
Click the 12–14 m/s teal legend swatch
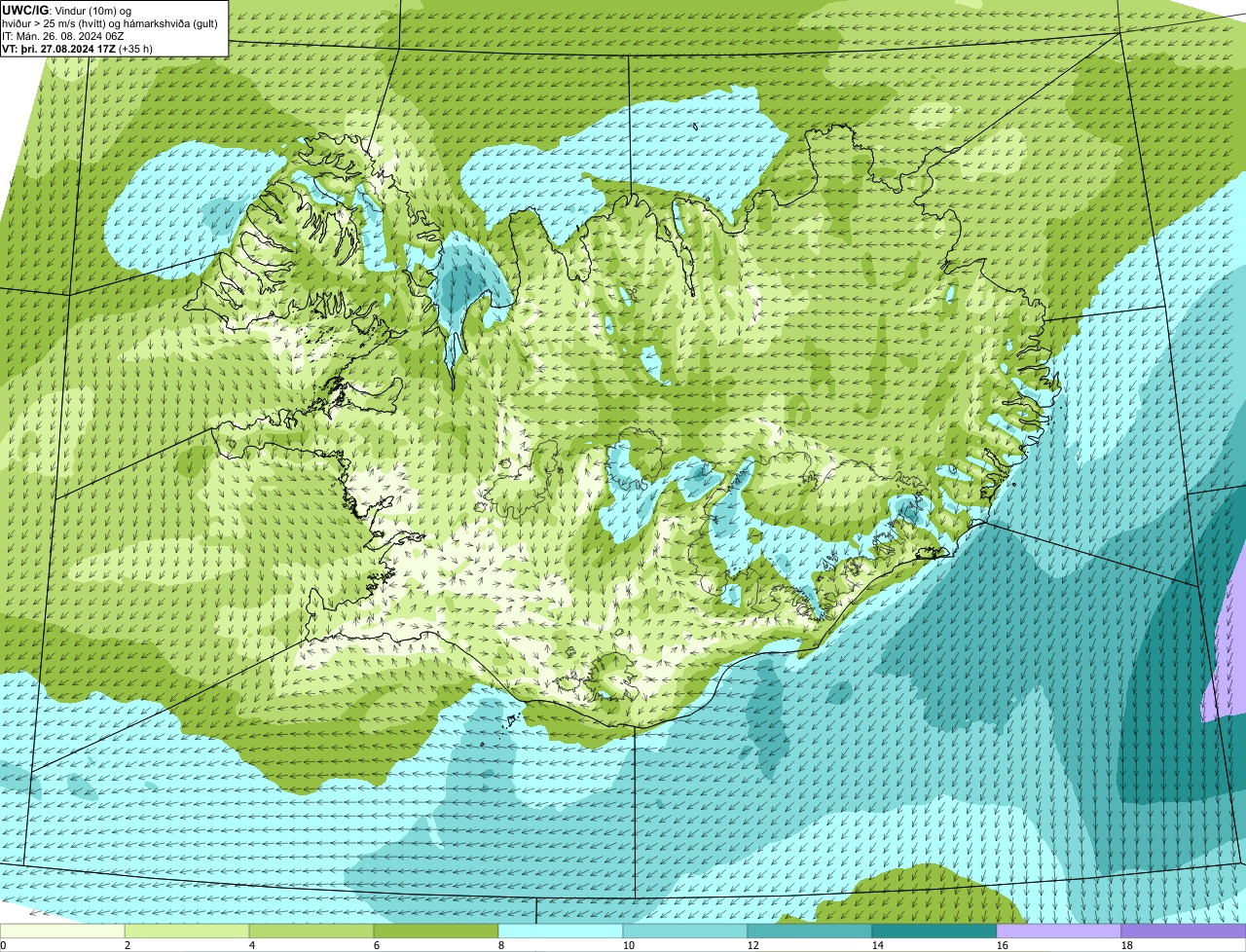tap(810, 931)
